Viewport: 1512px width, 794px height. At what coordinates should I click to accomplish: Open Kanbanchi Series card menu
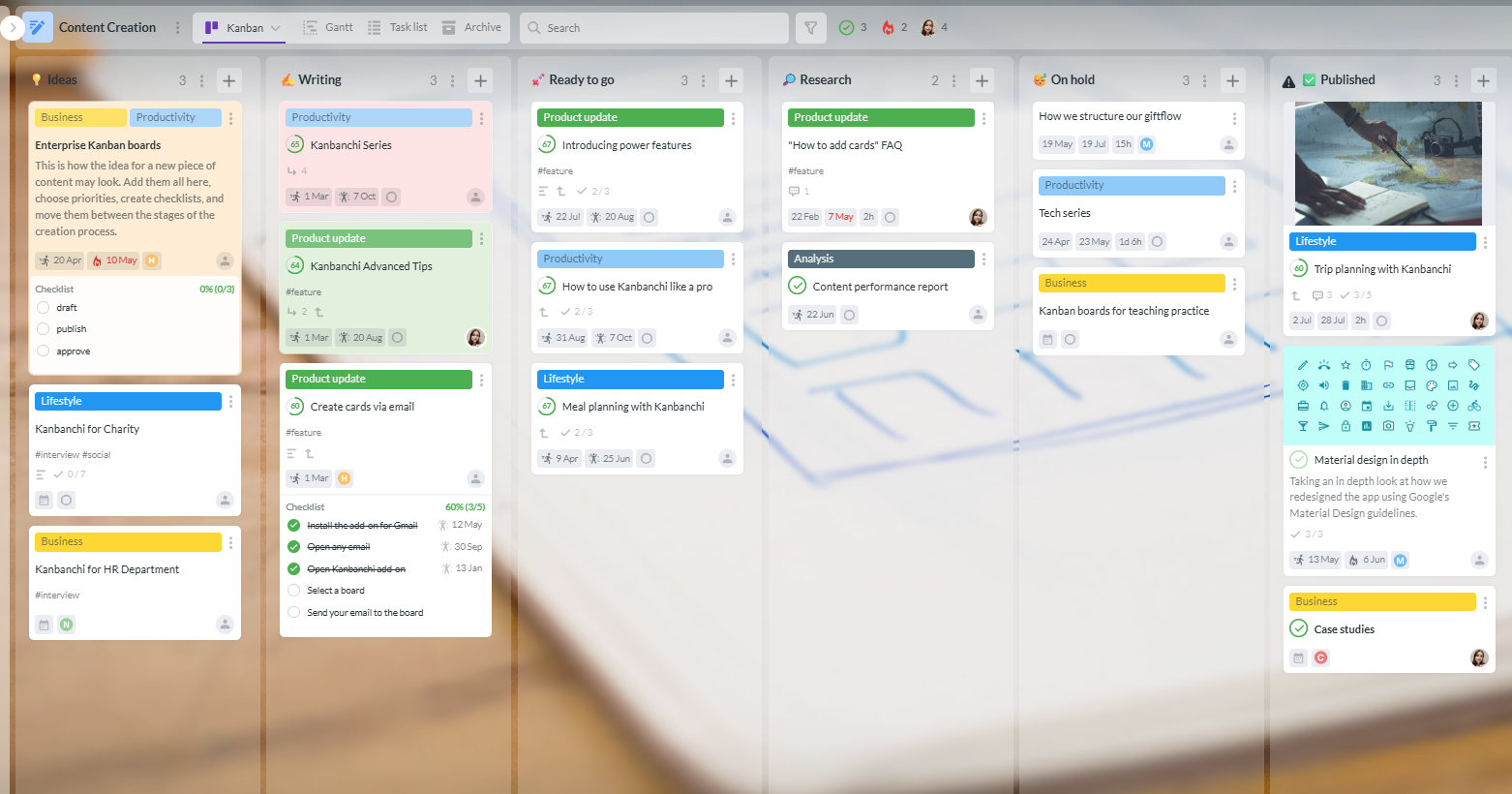481,118
